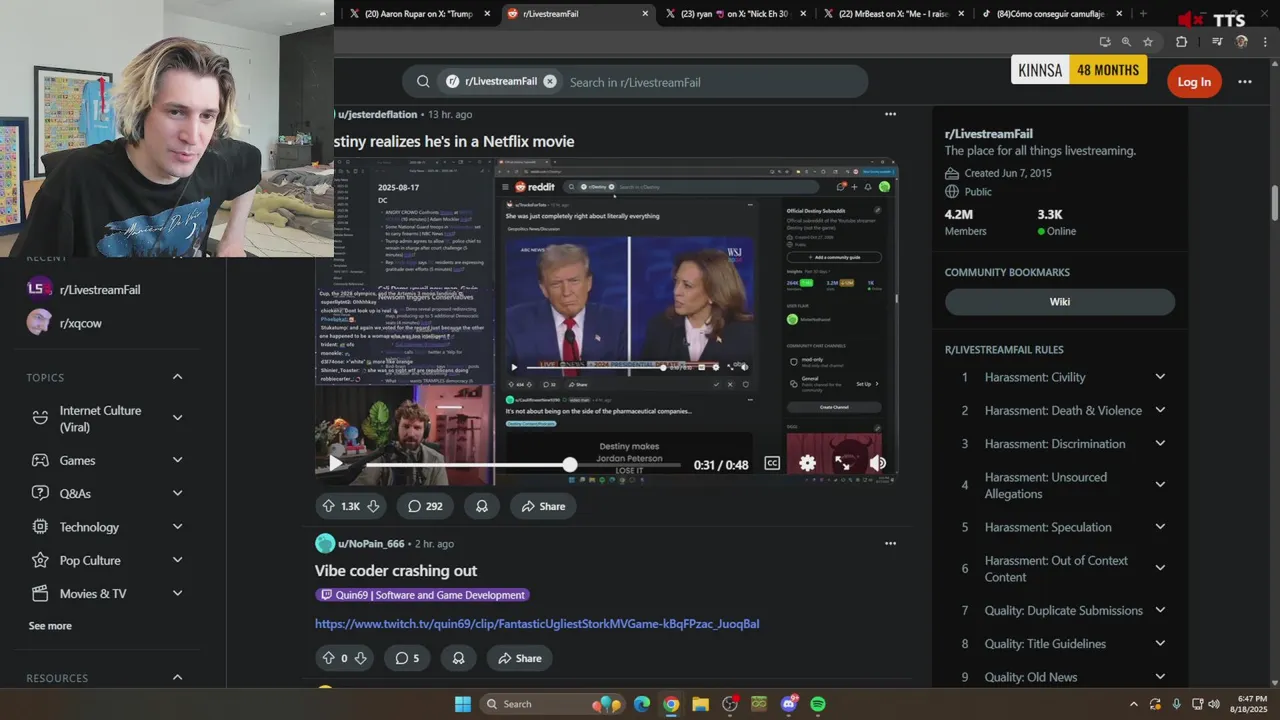Click the Log In button

1194,82
